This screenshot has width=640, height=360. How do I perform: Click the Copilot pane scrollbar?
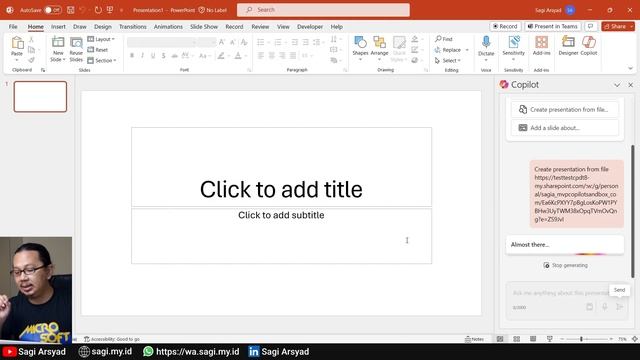(x=633, y=211)
